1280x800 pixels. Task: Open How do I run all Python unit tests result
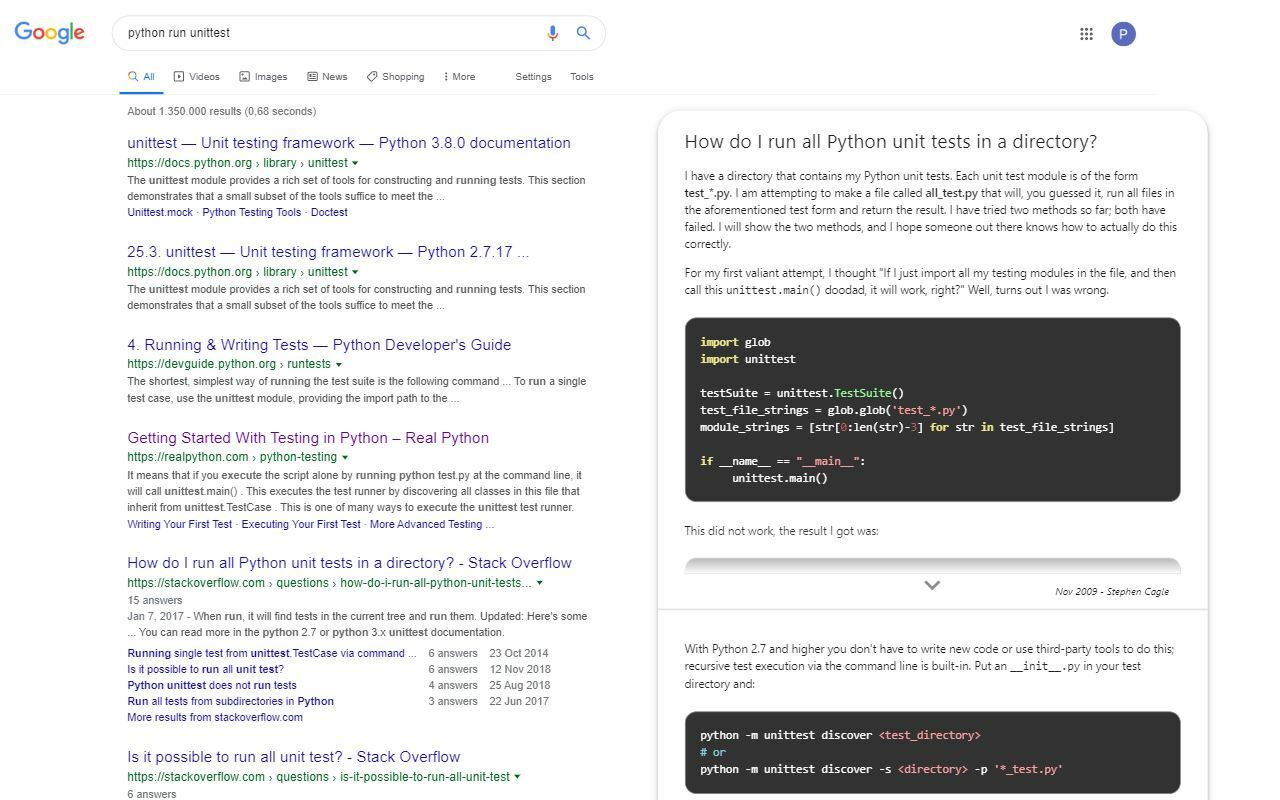350,563
